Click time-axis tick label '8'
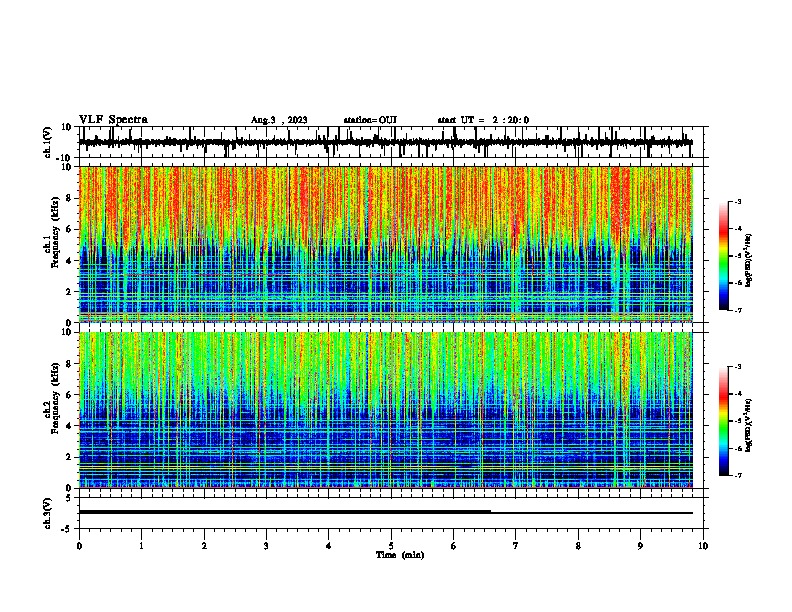This screenshot has height=612, width=792. point(578,546)
